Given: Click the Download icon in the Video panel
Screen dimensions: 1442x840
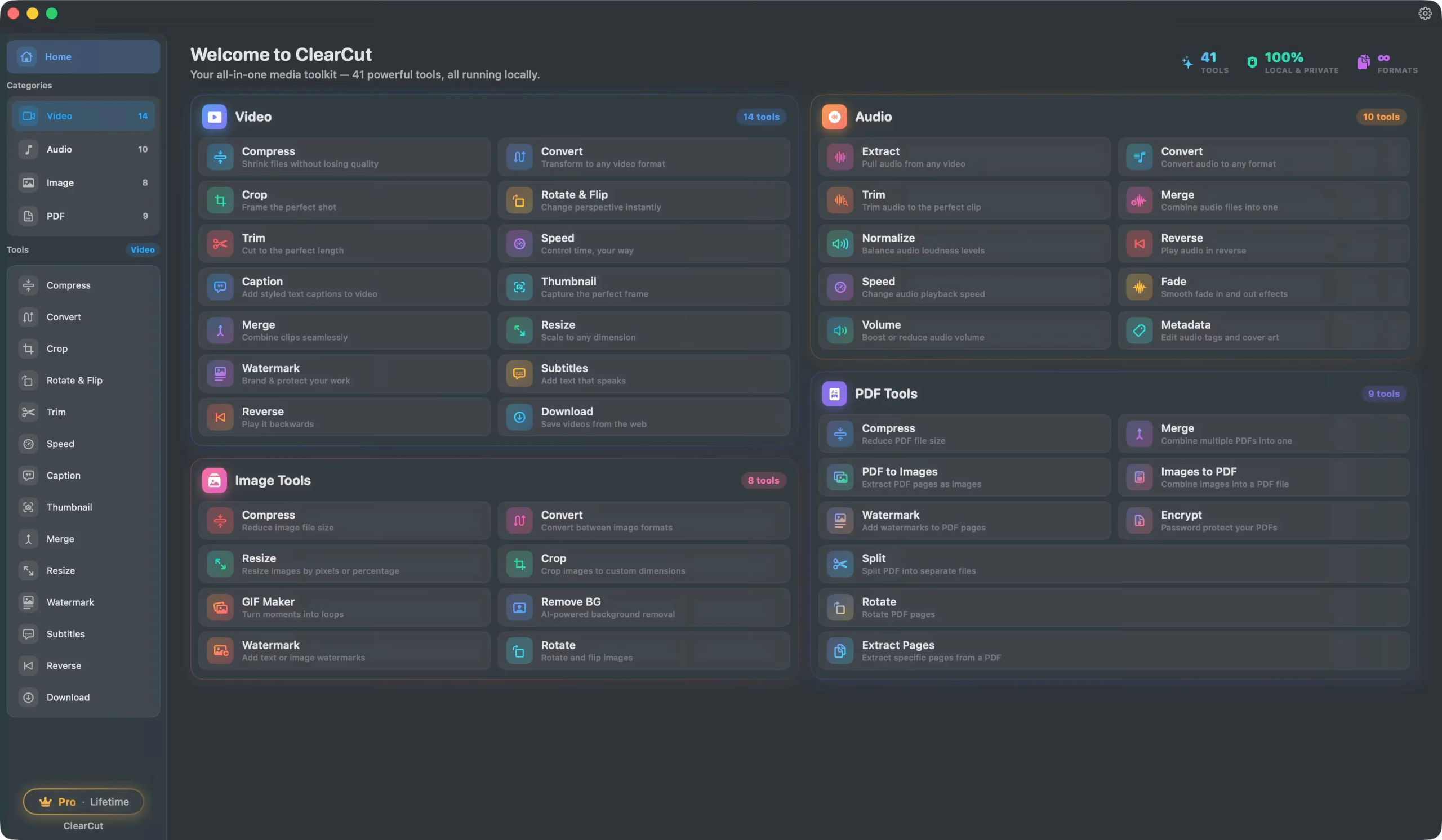Looking at the screenshot, I should pyautogui.click(x=519, y=417).
